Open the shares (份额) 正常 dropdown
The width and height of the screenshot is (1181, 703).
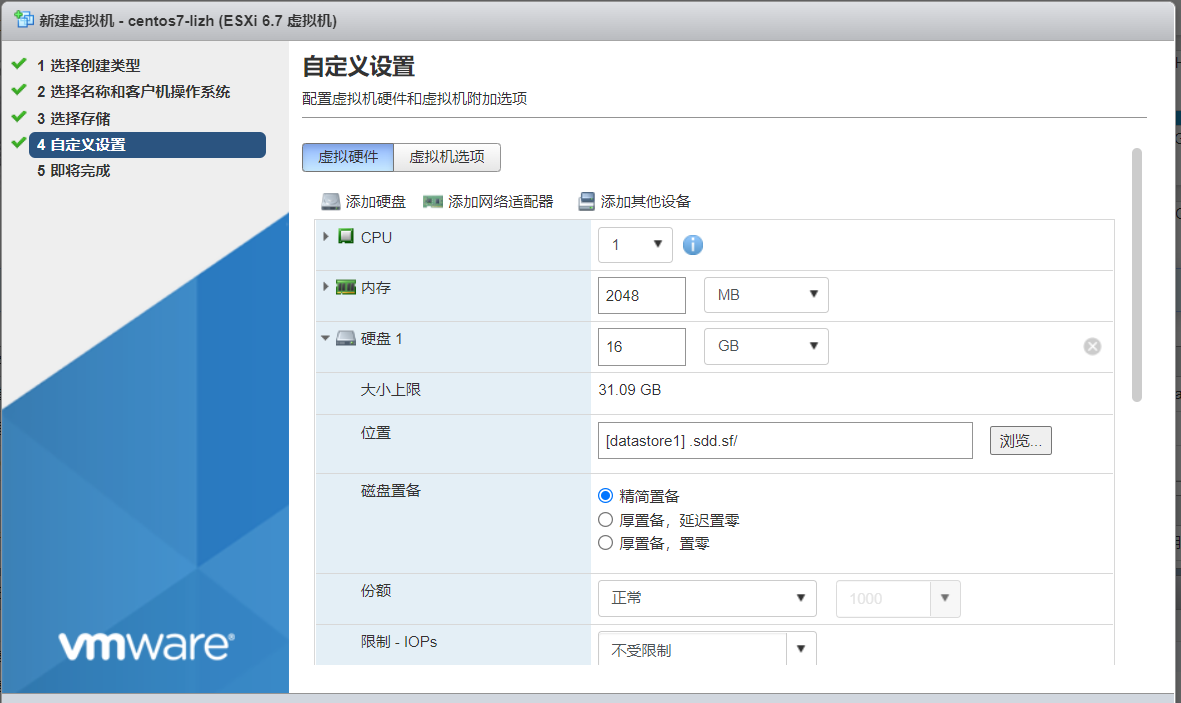(707, 598)
